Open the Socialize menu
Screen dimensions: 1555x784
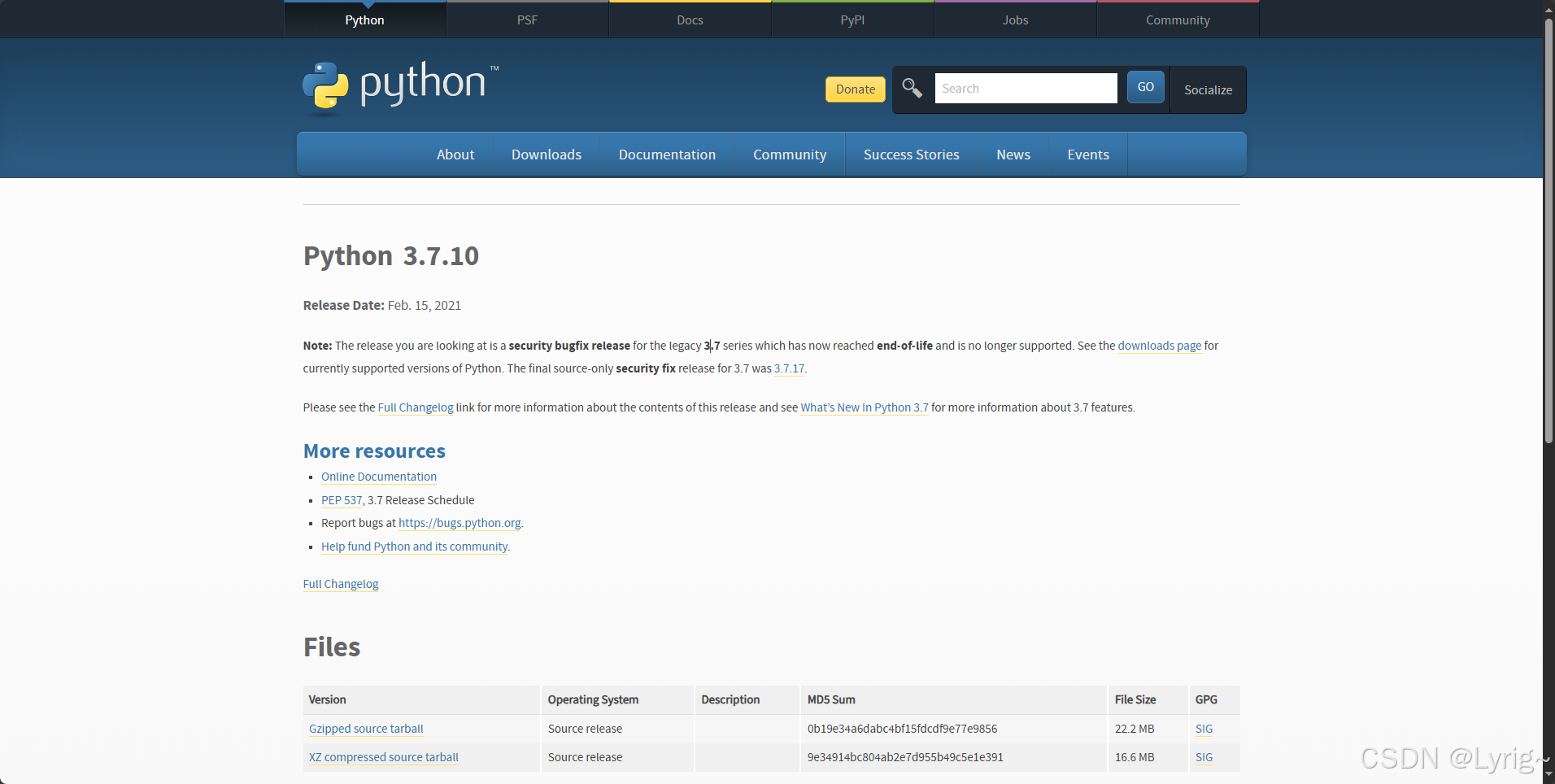pos(1208,89)
